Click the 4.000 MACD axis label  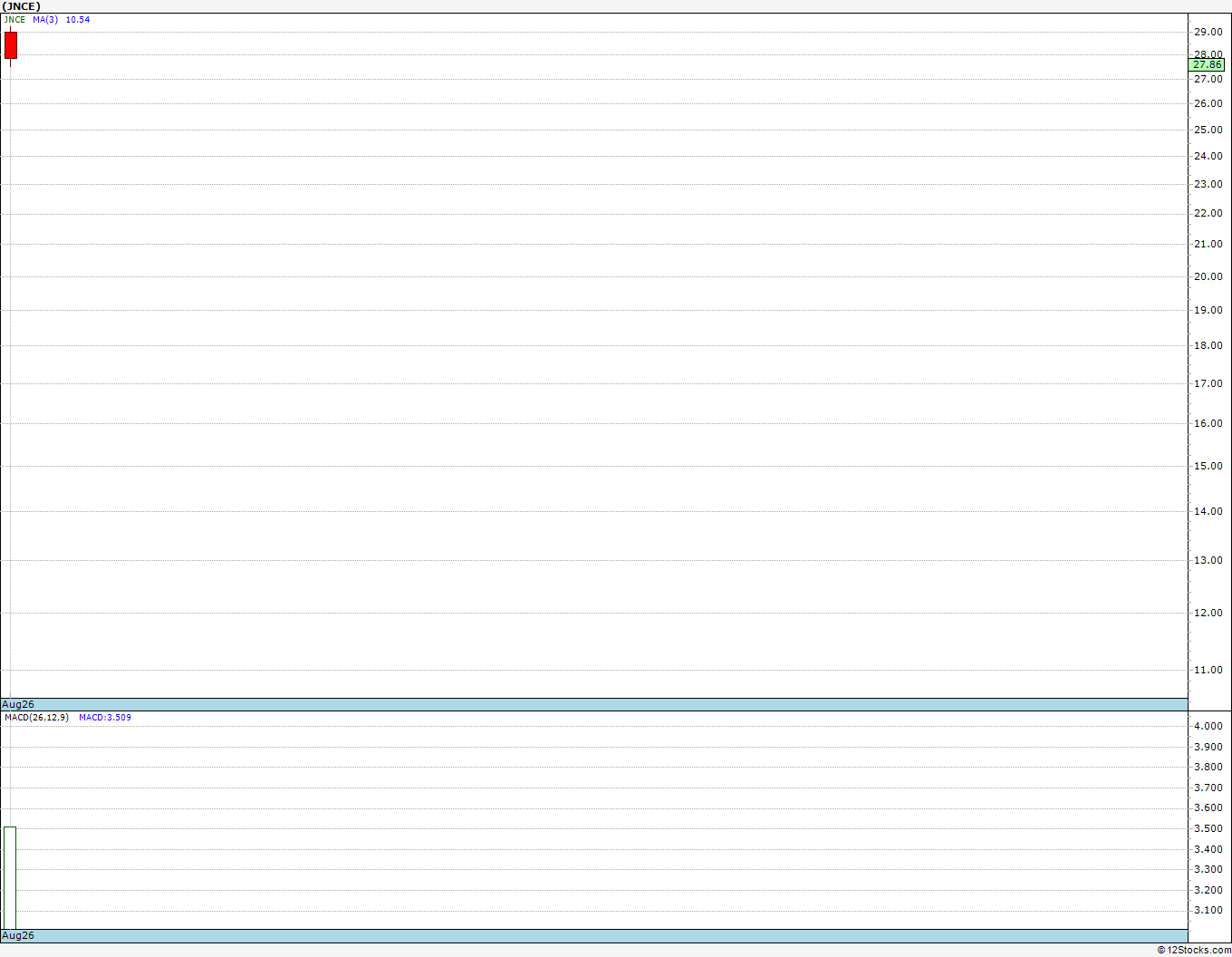[1208, 726]
